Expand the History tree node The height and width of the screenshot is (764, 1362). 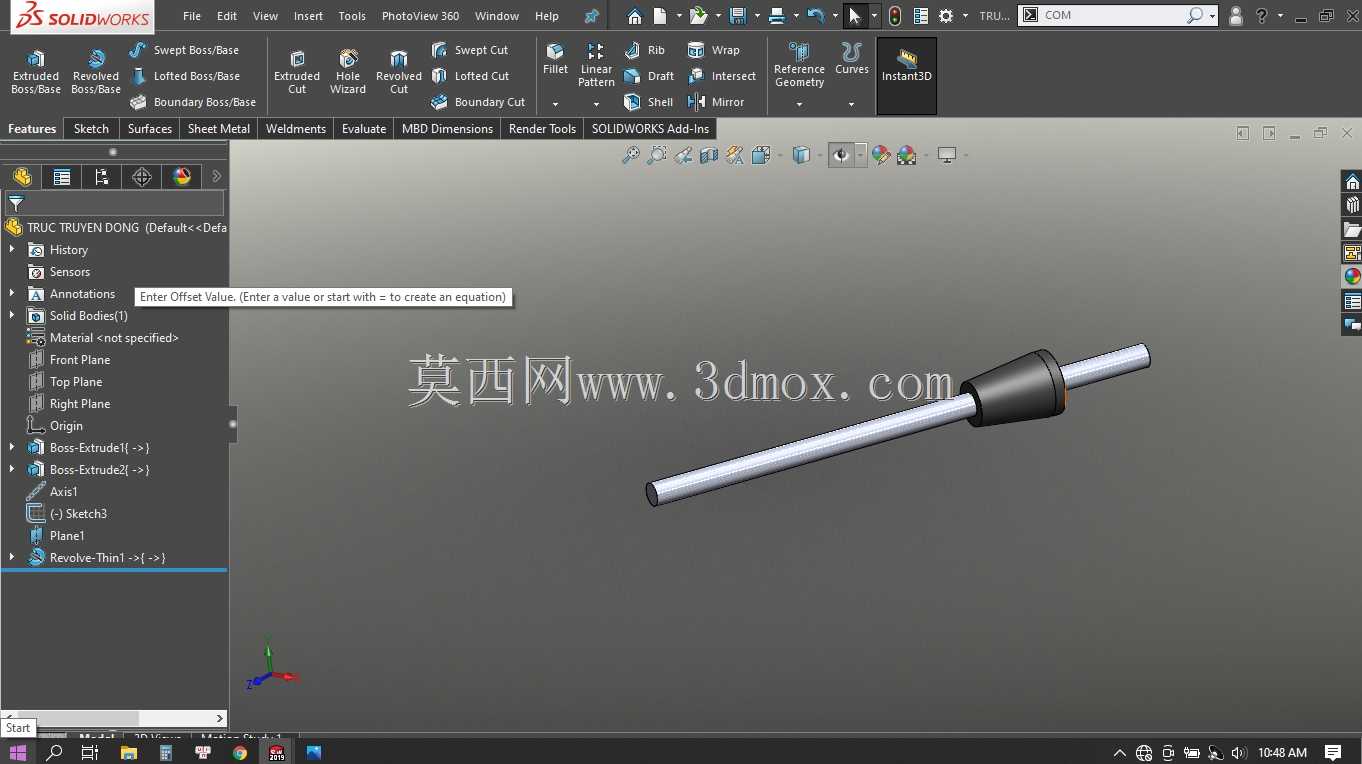pyautogui.click(x=12, y=250)
